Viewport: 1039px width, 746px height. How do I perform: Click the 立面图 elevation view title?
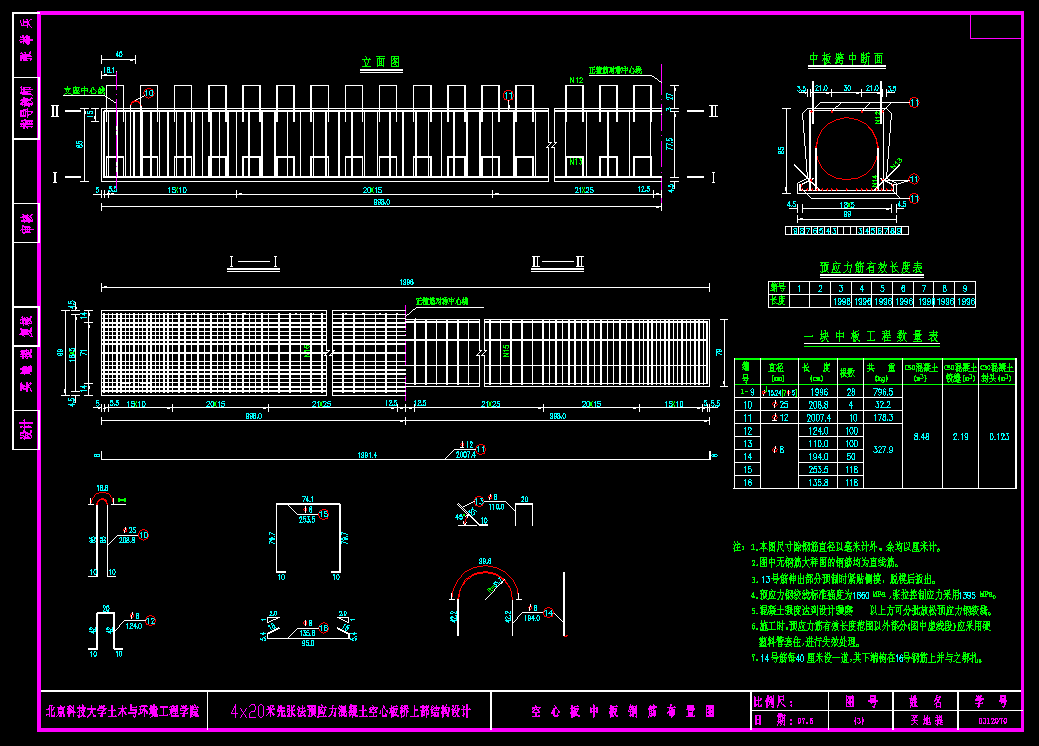381,63
